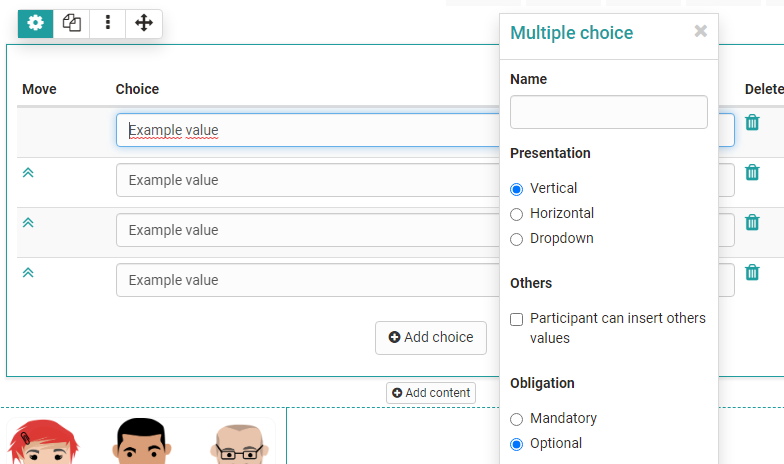Click the Multiple choice panel title
Viewport: 784px width, 464px height.
tap(572, 33)
